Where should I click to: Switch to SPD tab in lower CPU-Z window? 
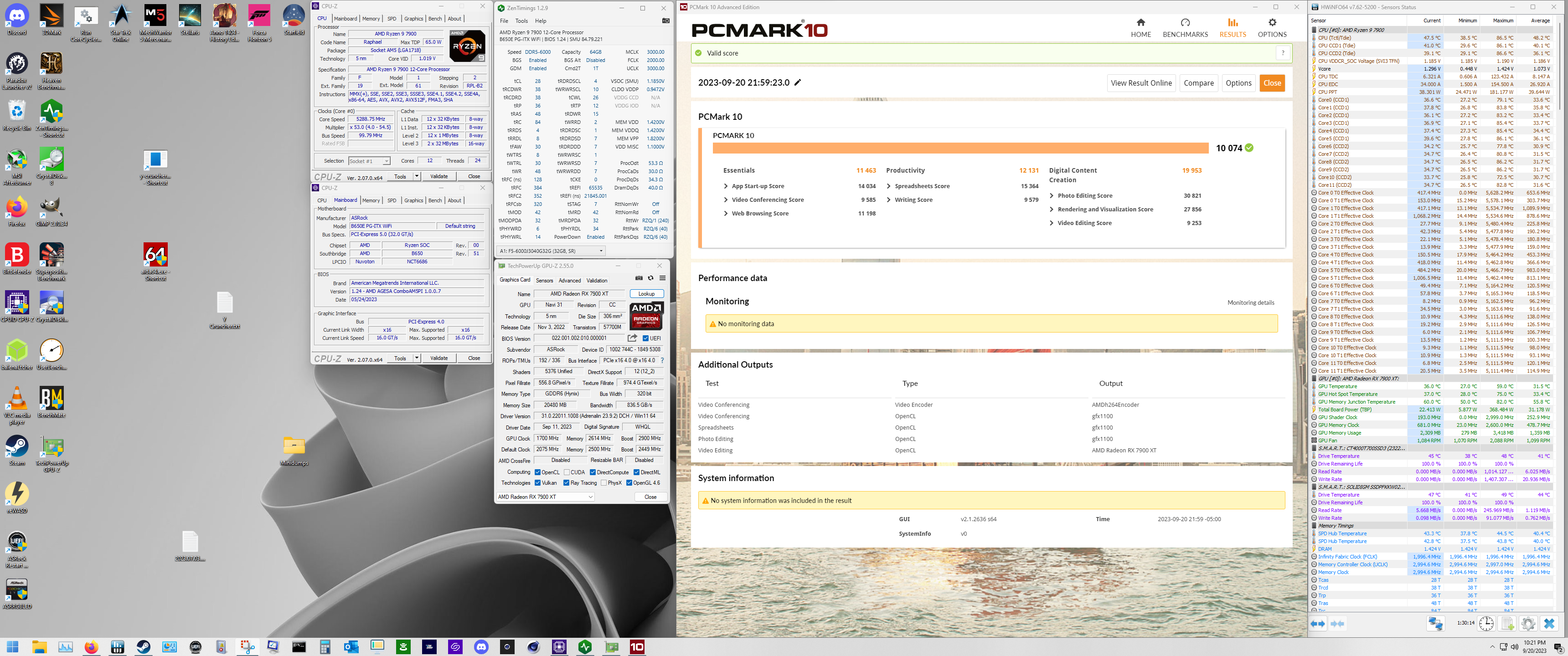pos(392,200)
